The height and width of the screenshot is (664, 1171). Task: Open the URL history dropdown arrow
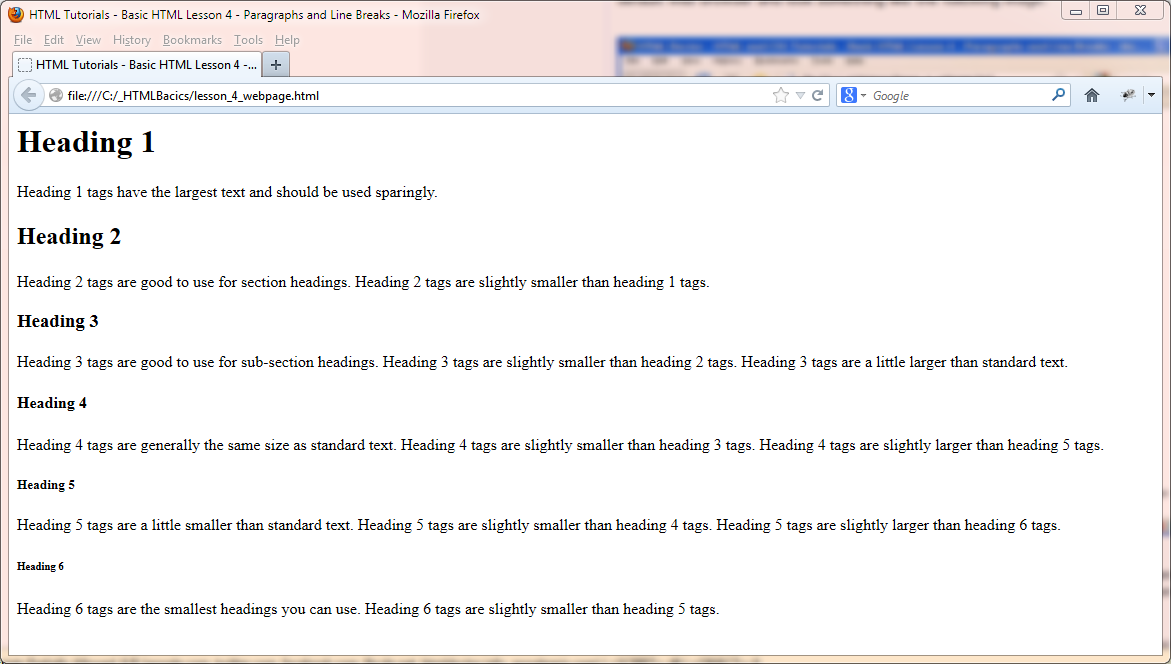coord(800,96)
